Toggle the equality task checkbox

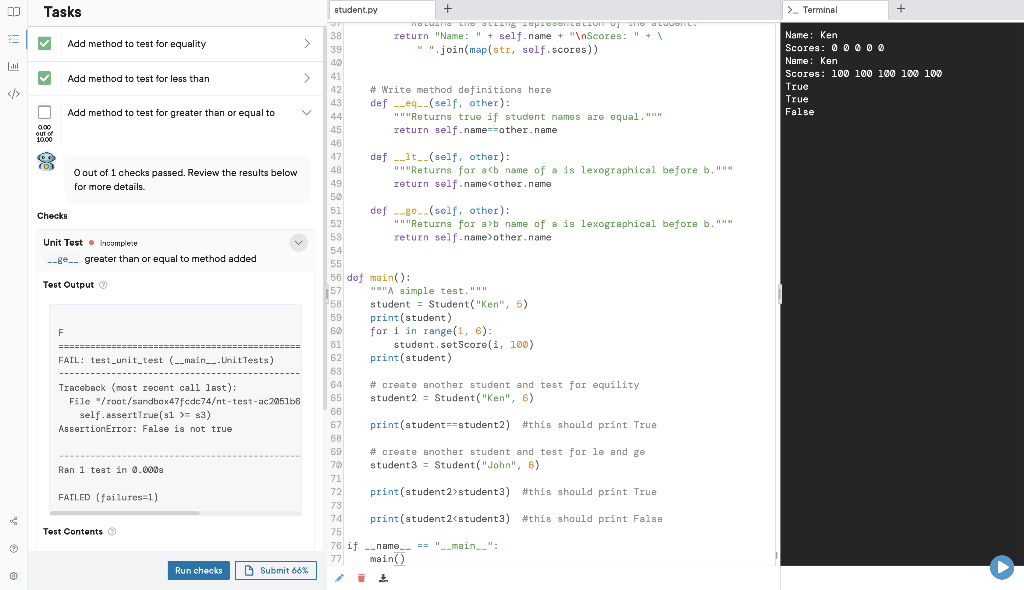coord(44,44)
